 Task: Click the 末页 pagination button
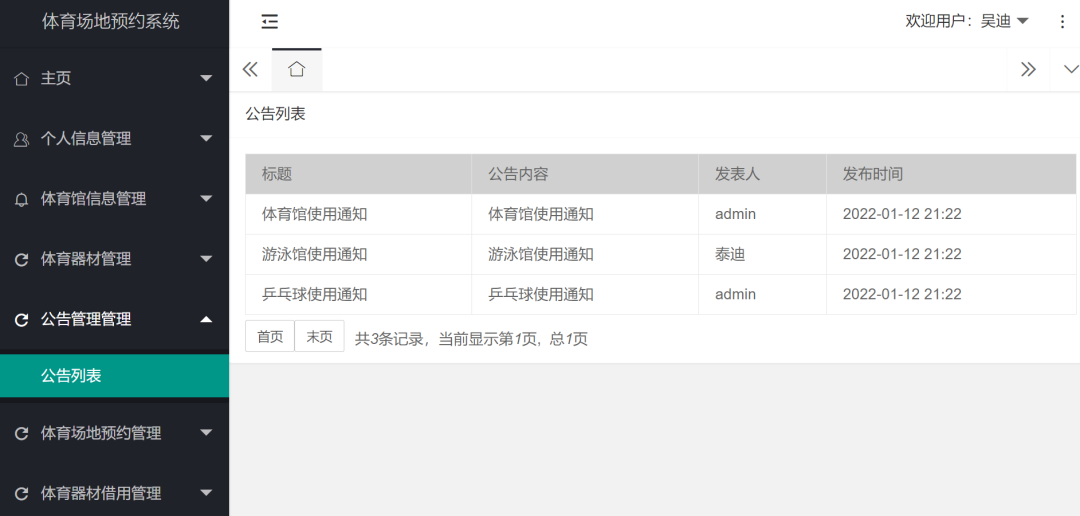coord(320,336)
